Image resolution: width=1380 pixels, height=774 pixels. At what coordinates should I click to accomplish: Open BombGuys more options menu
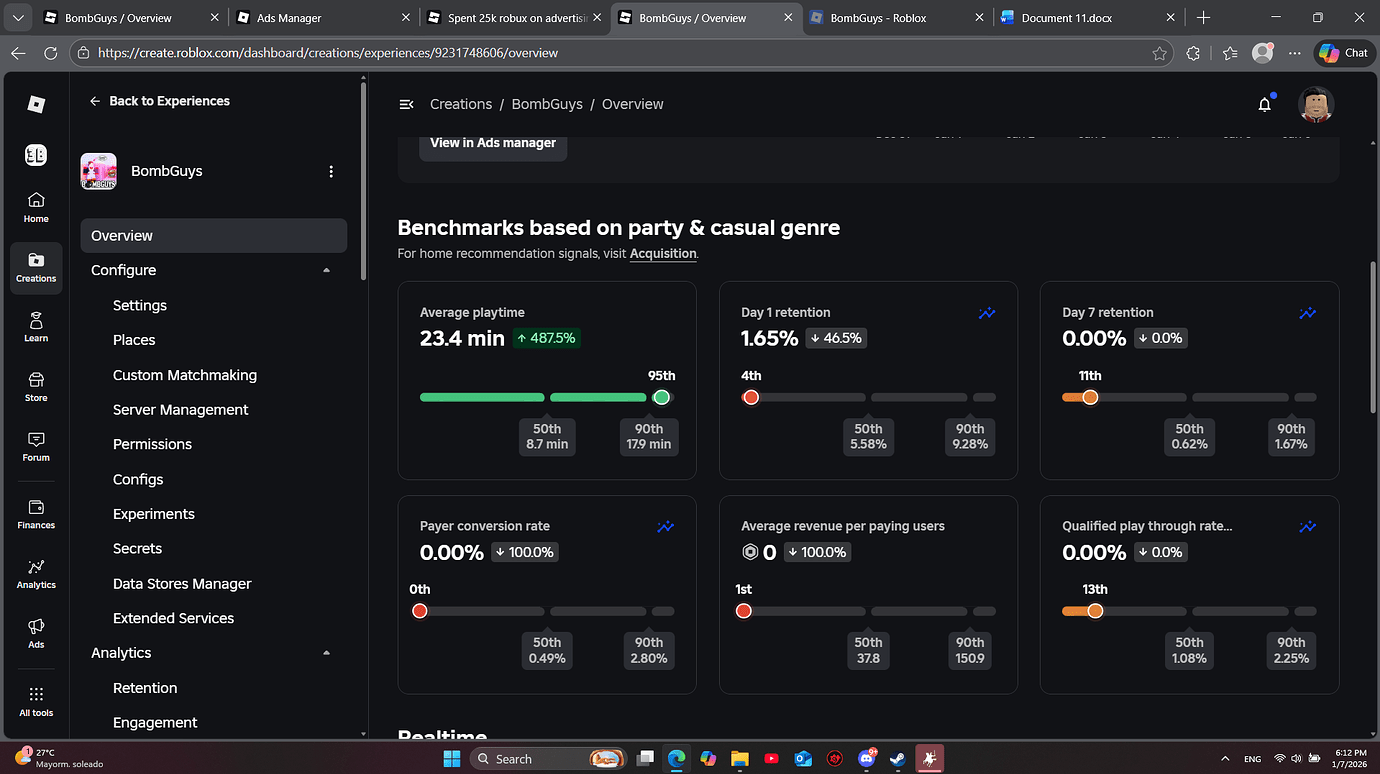331,171
